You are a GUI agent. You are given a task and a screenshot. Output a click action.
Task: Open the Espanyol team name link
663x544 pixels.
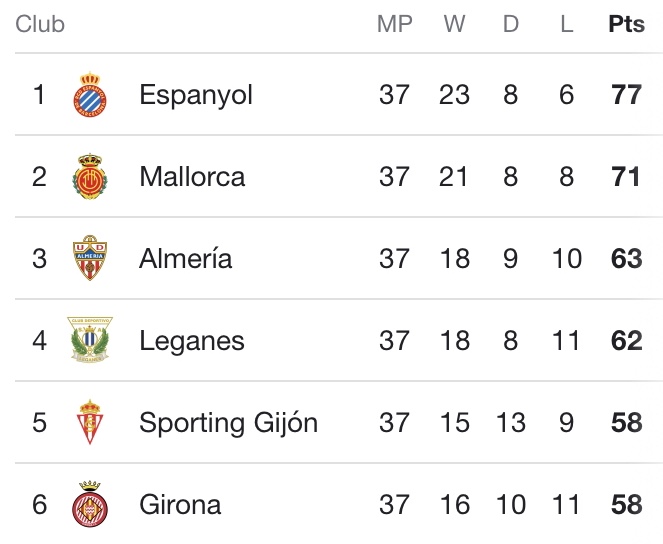[x=196, y=95]
